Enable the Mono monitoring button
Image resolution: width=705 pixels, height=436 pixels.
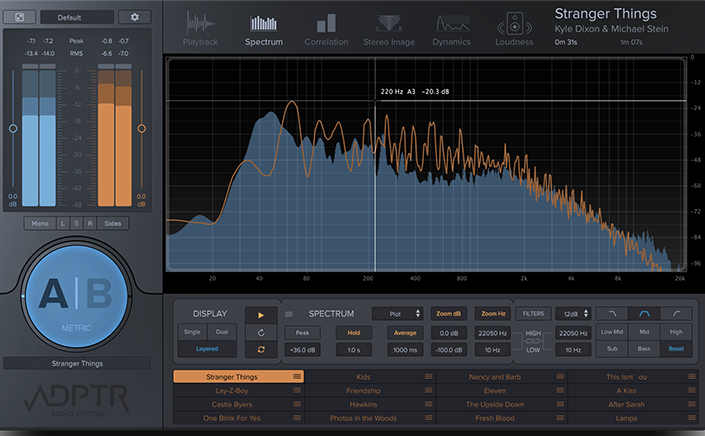coord(40,223)
